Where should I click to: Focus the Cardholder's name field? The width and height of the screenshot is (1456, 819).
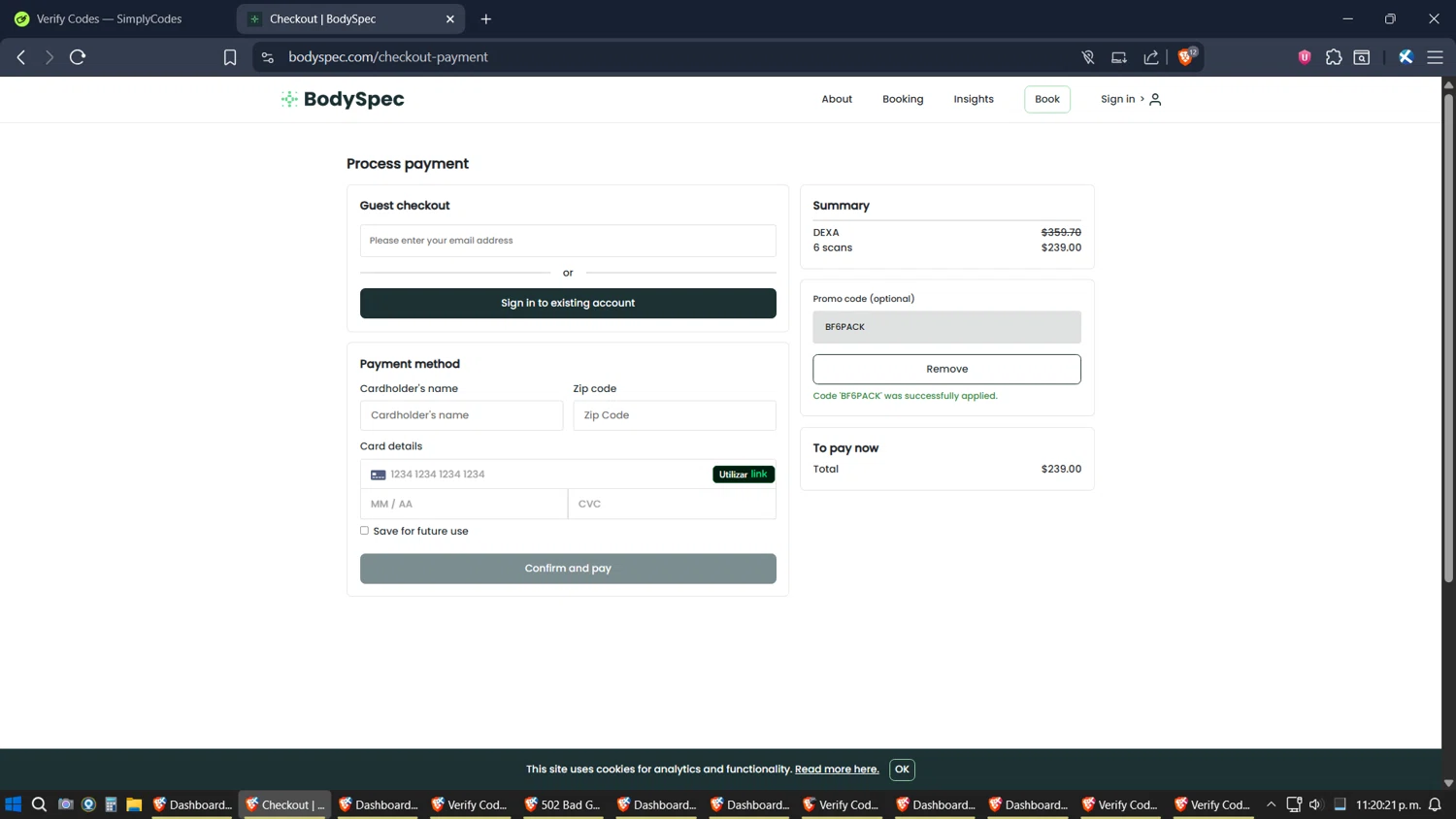(x=461, y=415)
